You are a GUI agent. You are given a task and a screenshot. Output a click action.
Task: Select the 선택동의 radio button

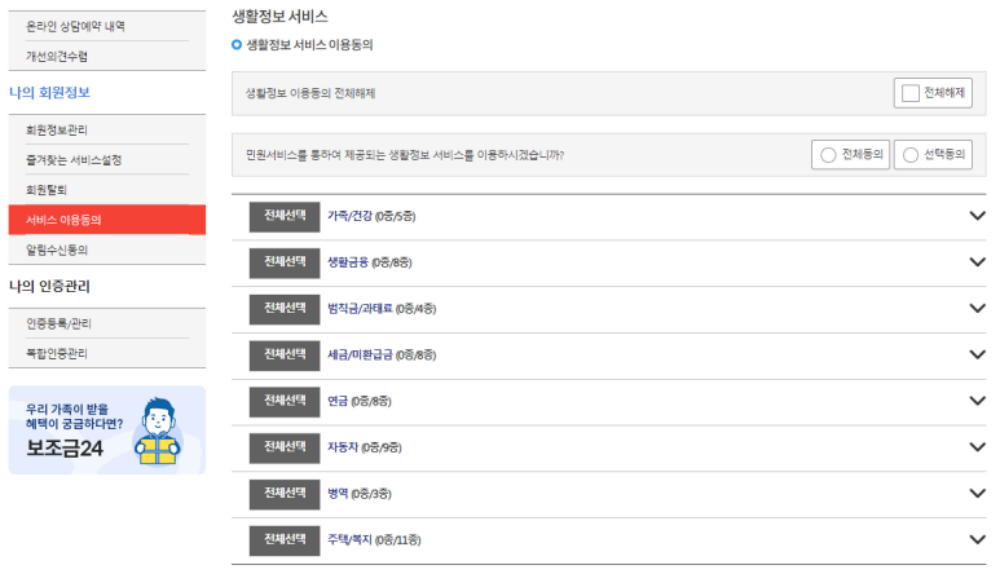pos(910,155)
